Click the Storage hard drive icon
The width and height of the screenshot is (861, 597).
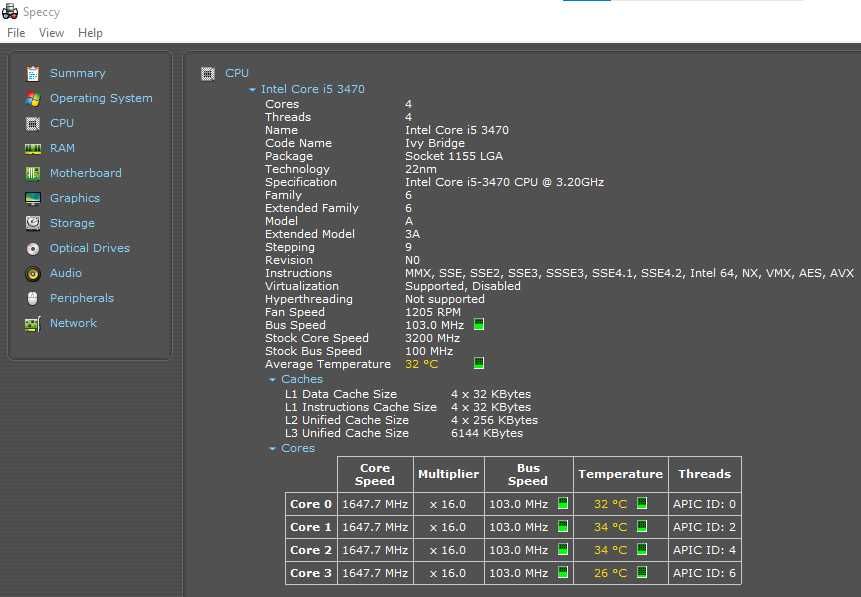33,223
